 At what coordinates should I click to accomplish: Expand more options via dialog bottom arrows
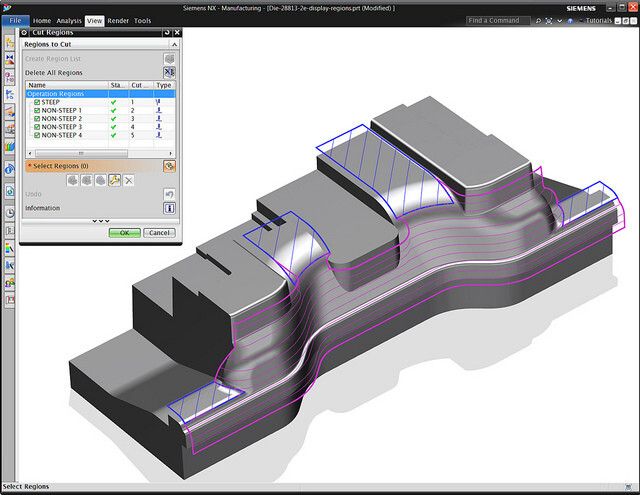pyautogui.click(x=100, y=220)
